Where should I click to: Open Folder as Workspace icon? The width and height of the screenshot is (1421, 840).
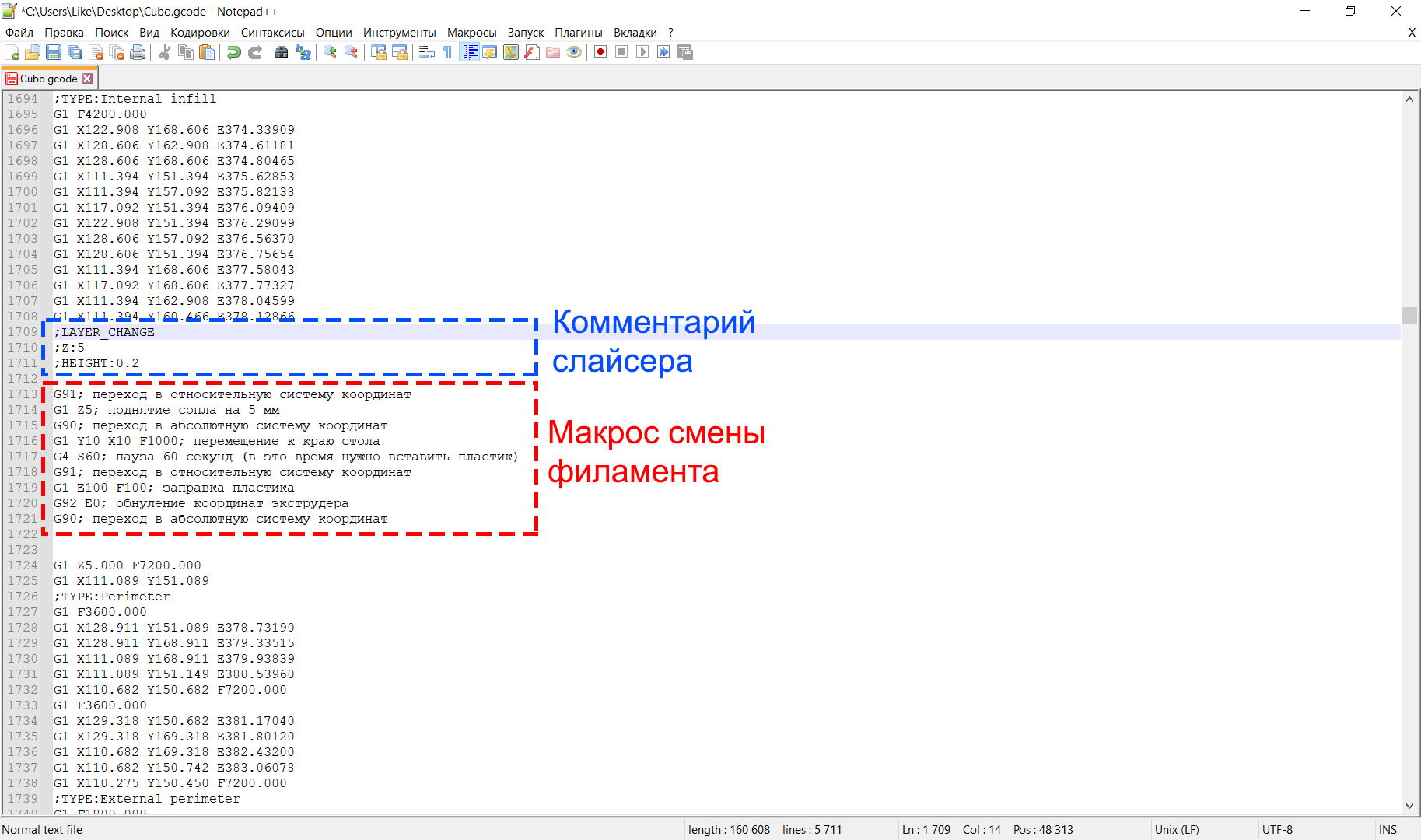553,52
